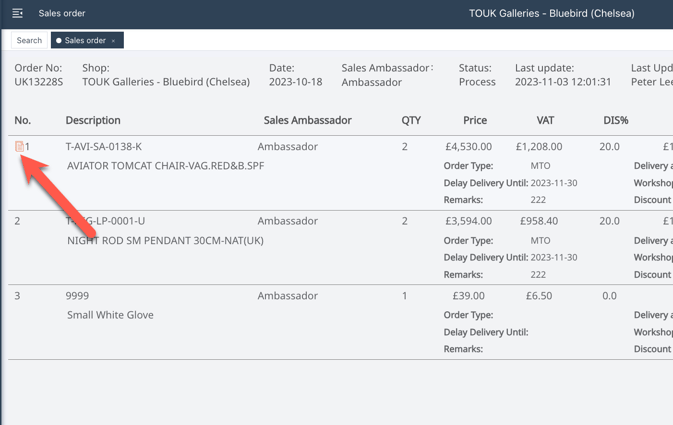
Task: Click the Description column header
Action: (x=93, y=120)
